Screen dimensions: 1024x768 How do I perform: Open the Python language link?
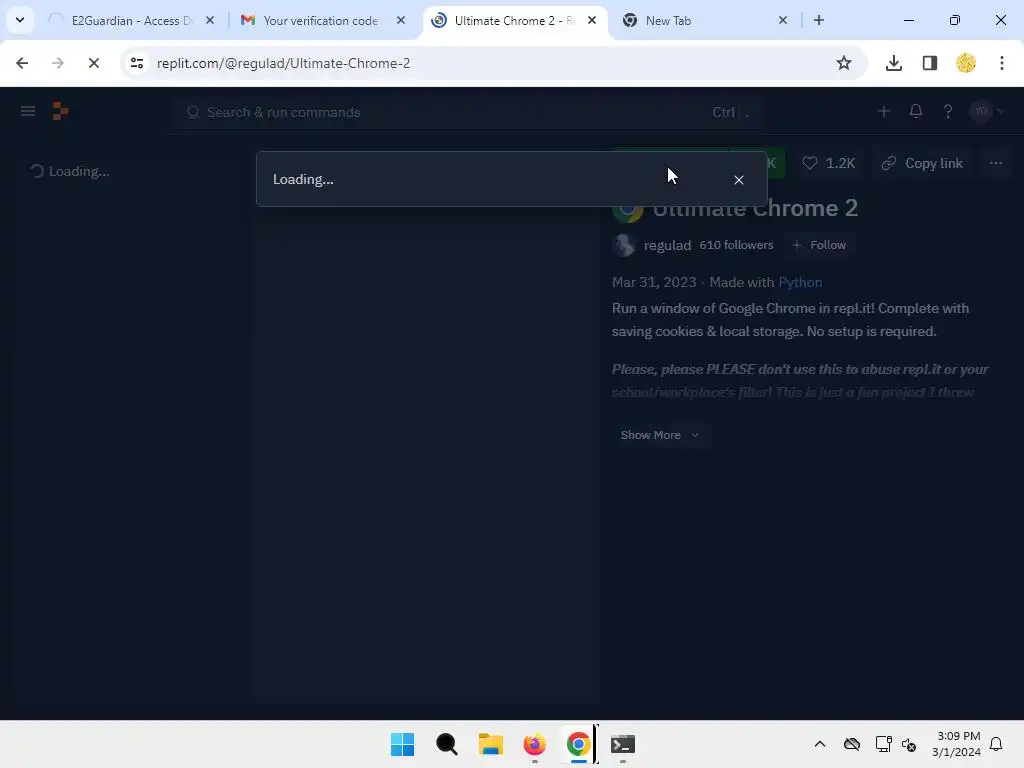pos(800,282)
